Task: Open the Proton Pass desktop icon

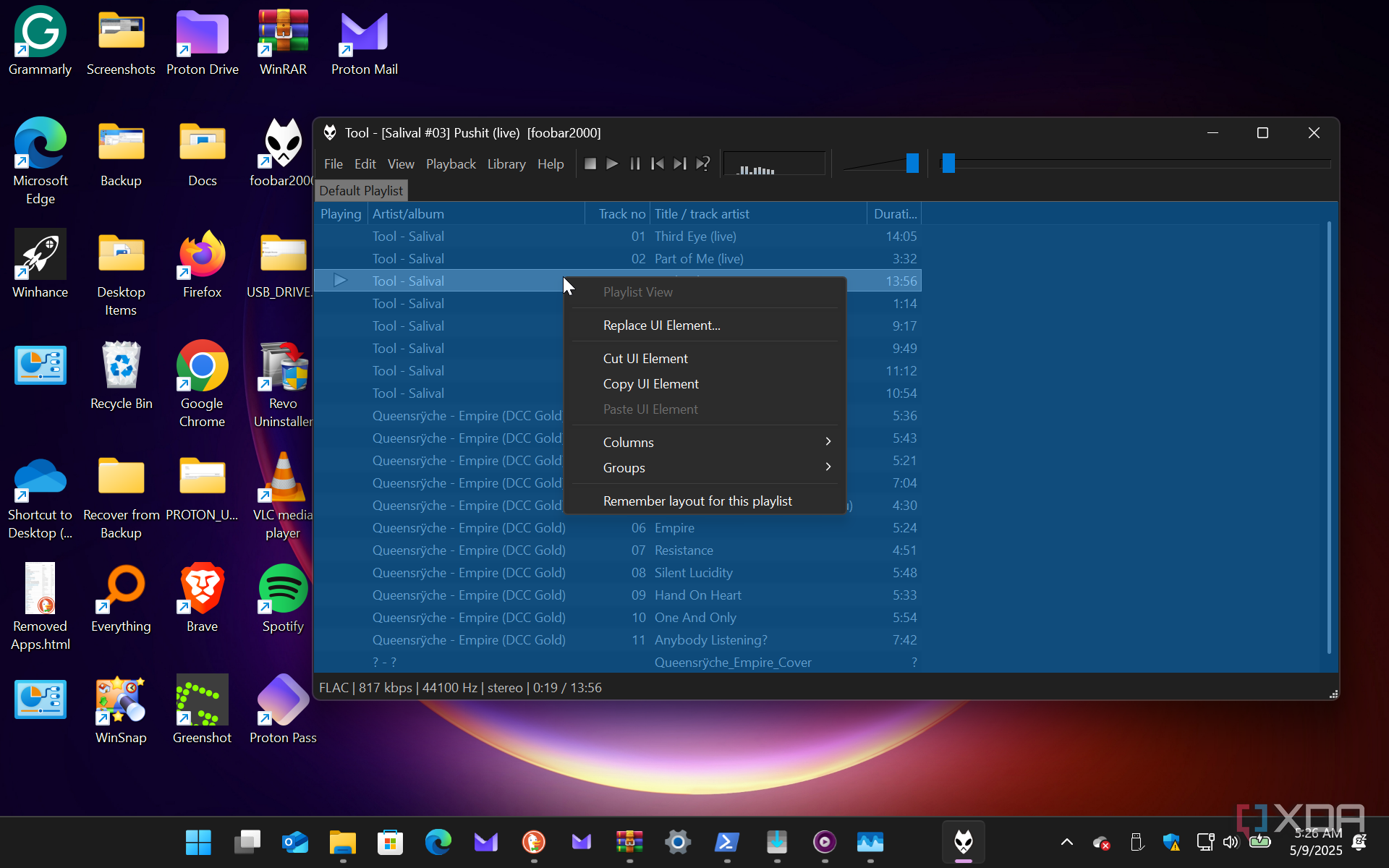Action: point(283,709)
